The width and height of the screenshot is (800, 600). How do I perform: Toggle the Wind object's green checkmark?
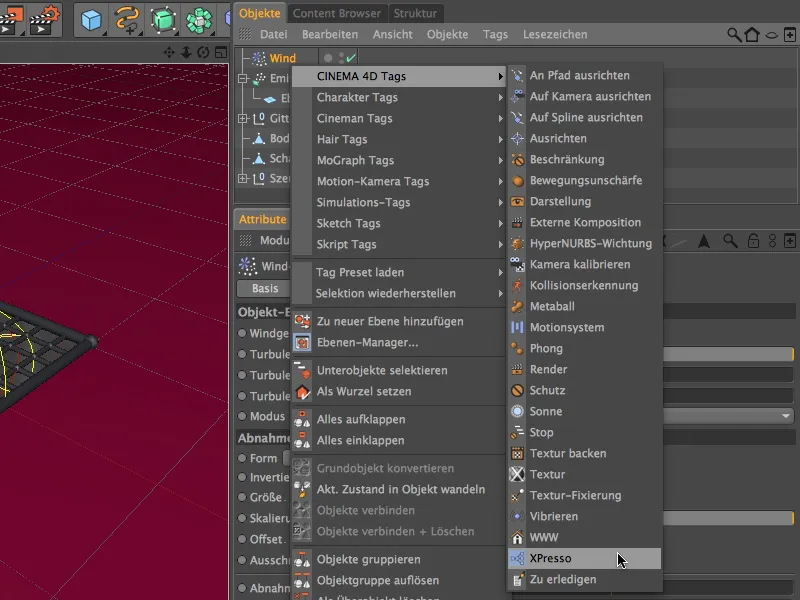351,58
